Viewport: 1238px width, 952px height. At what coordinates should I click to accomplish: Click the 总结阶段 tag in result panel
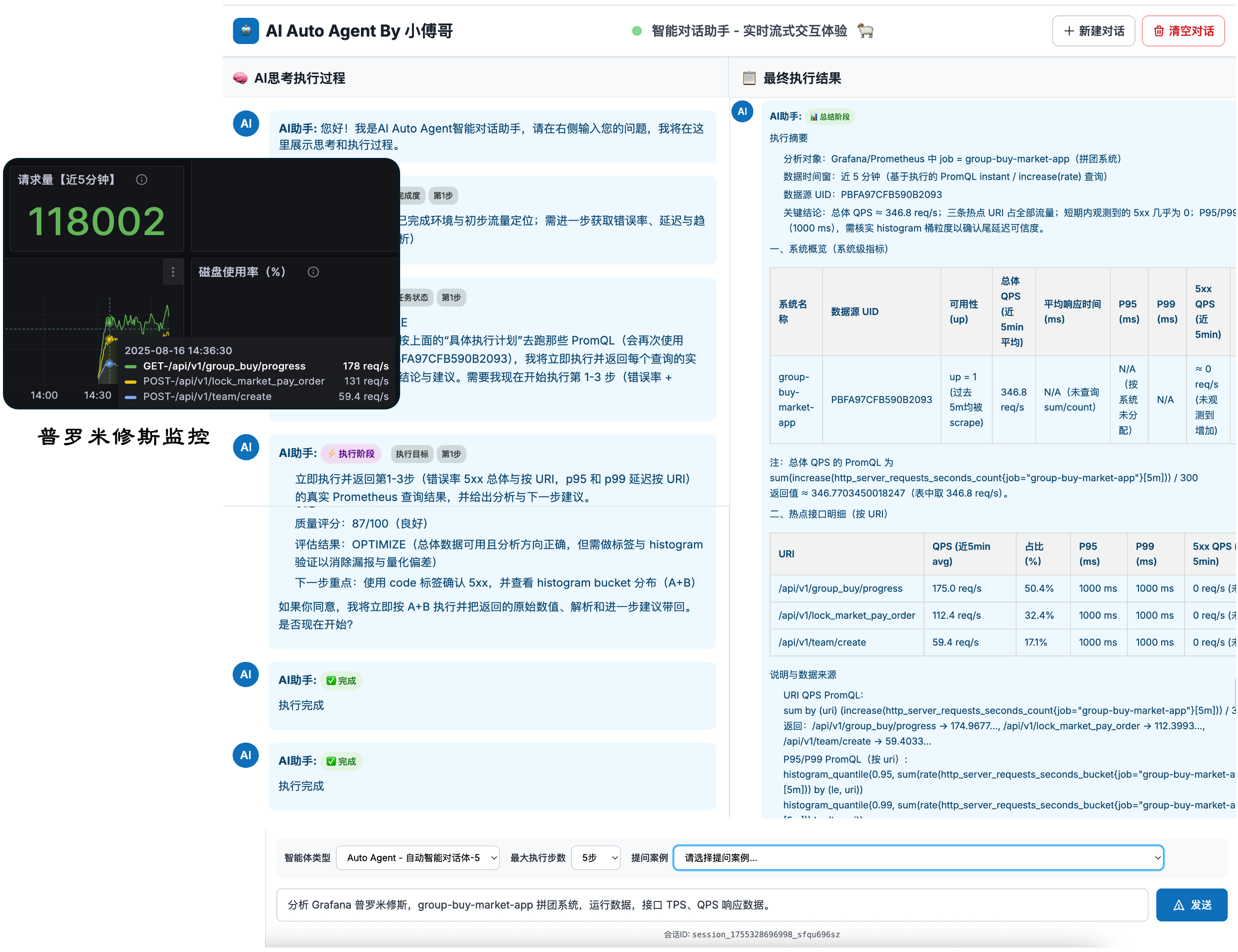coord(830,117)
